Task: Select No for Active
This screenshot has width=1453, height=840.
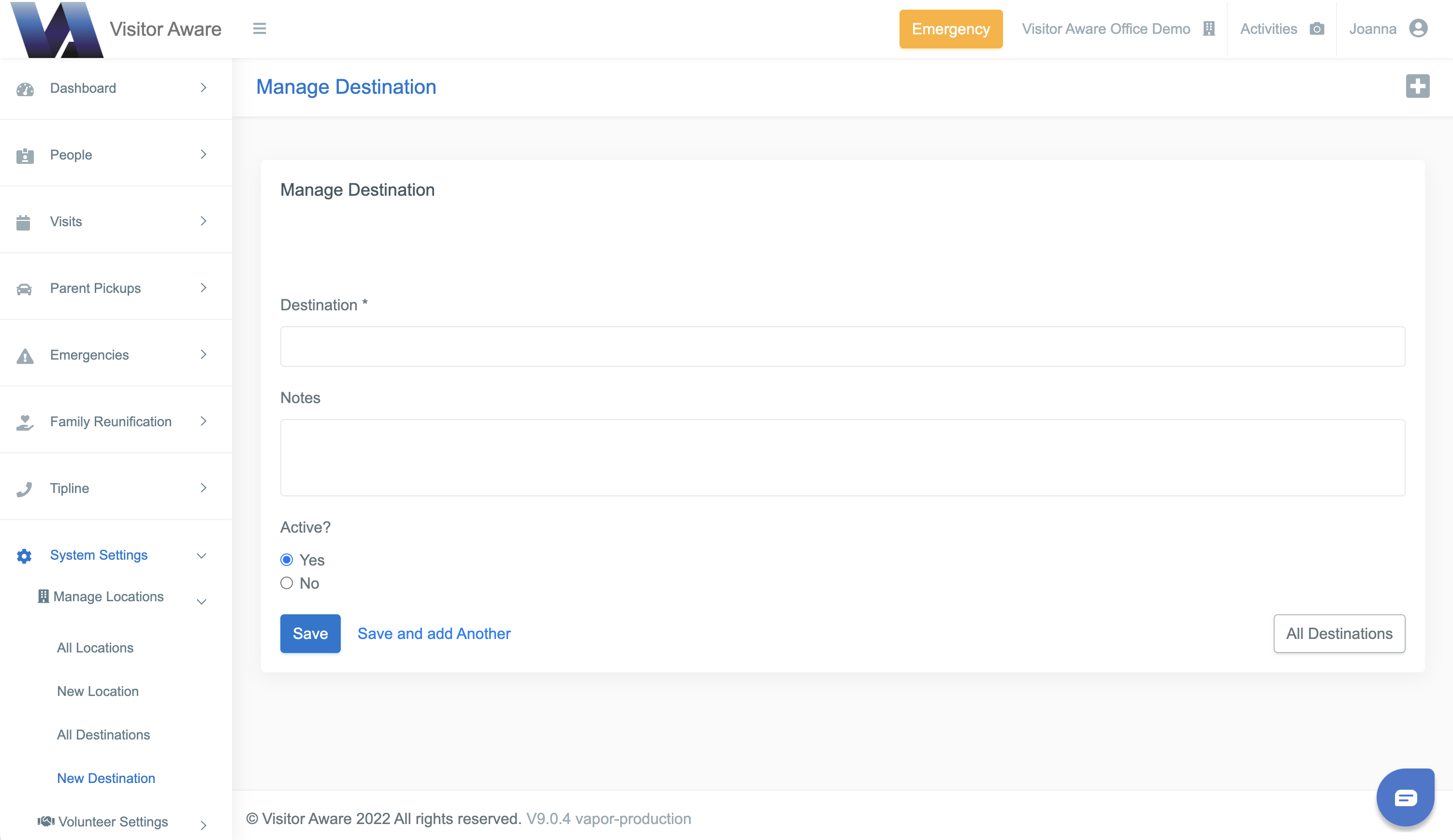Action: point(287,583)
